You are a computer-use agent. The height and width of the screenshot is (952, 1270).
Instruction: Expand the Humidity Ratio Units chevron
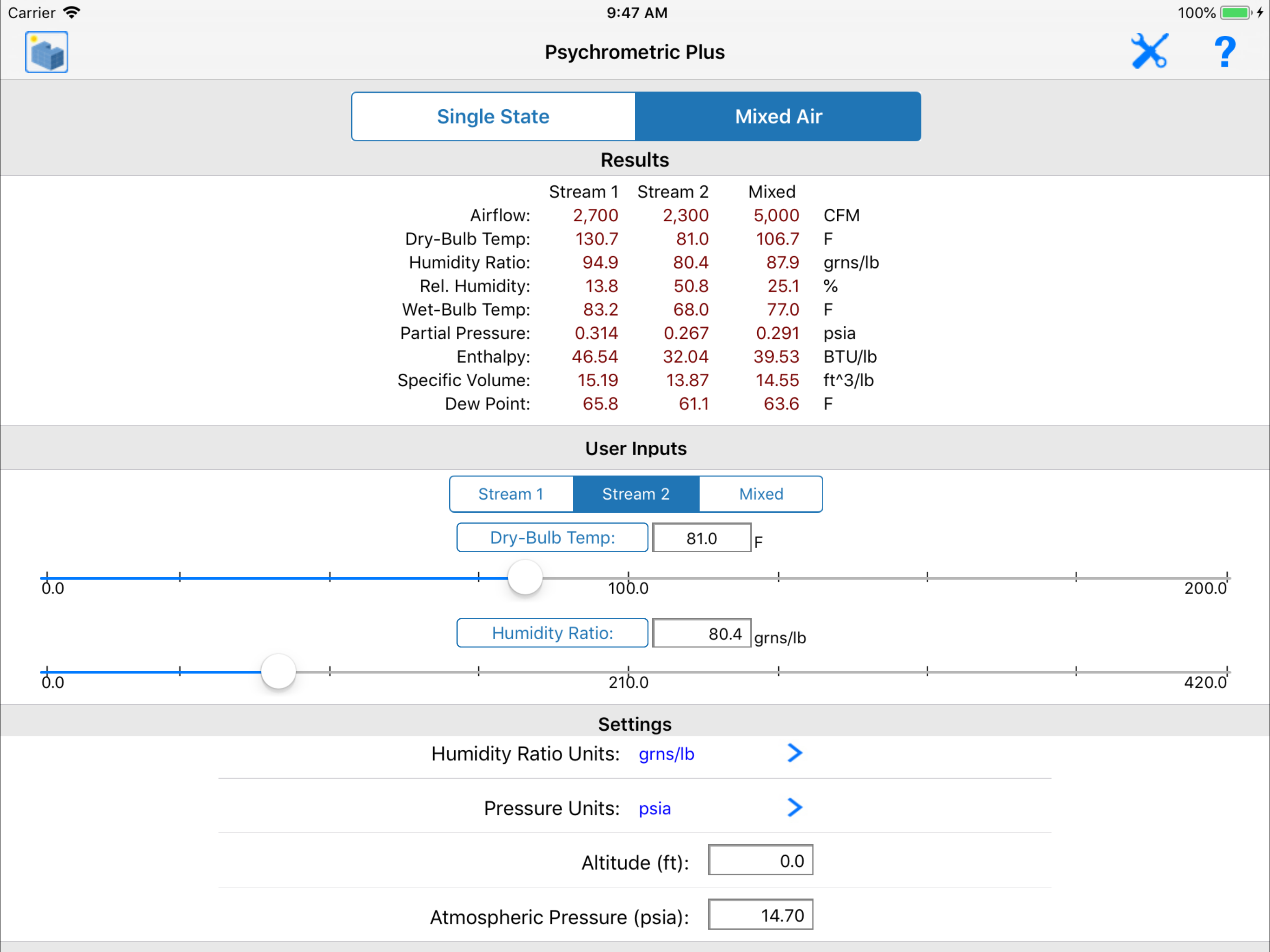click(x=794, y=753)
